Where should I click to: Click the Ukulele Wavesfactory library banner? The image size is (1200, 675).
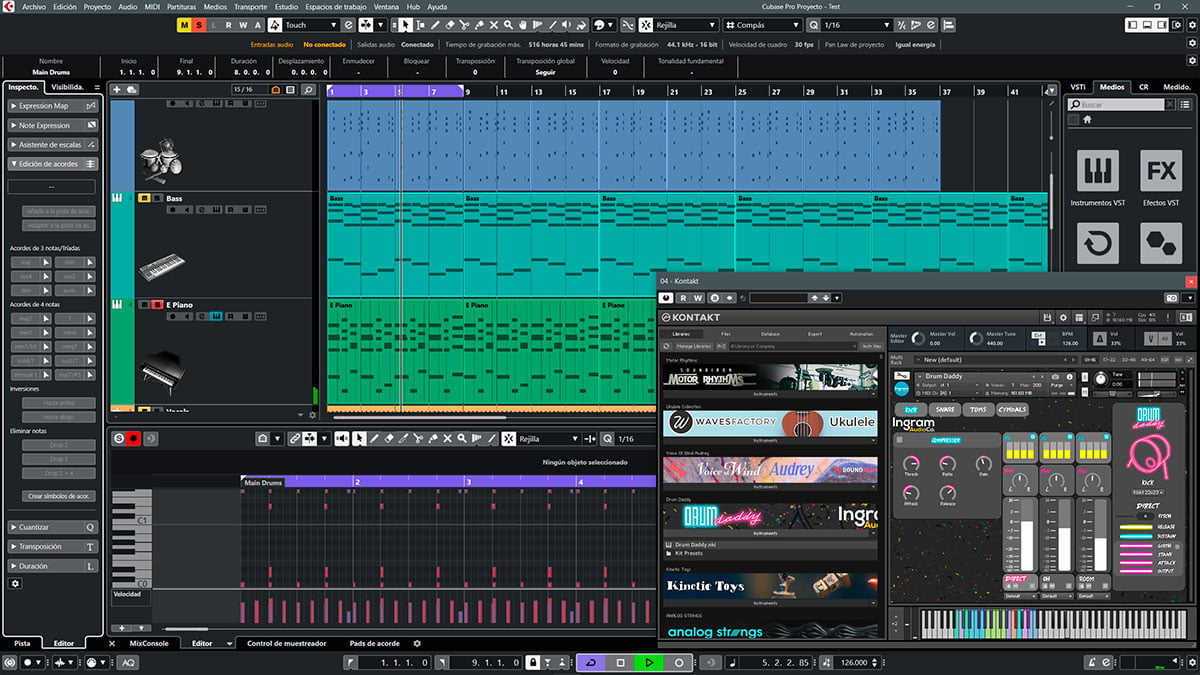pyautogui.click(x=770, y=423)
